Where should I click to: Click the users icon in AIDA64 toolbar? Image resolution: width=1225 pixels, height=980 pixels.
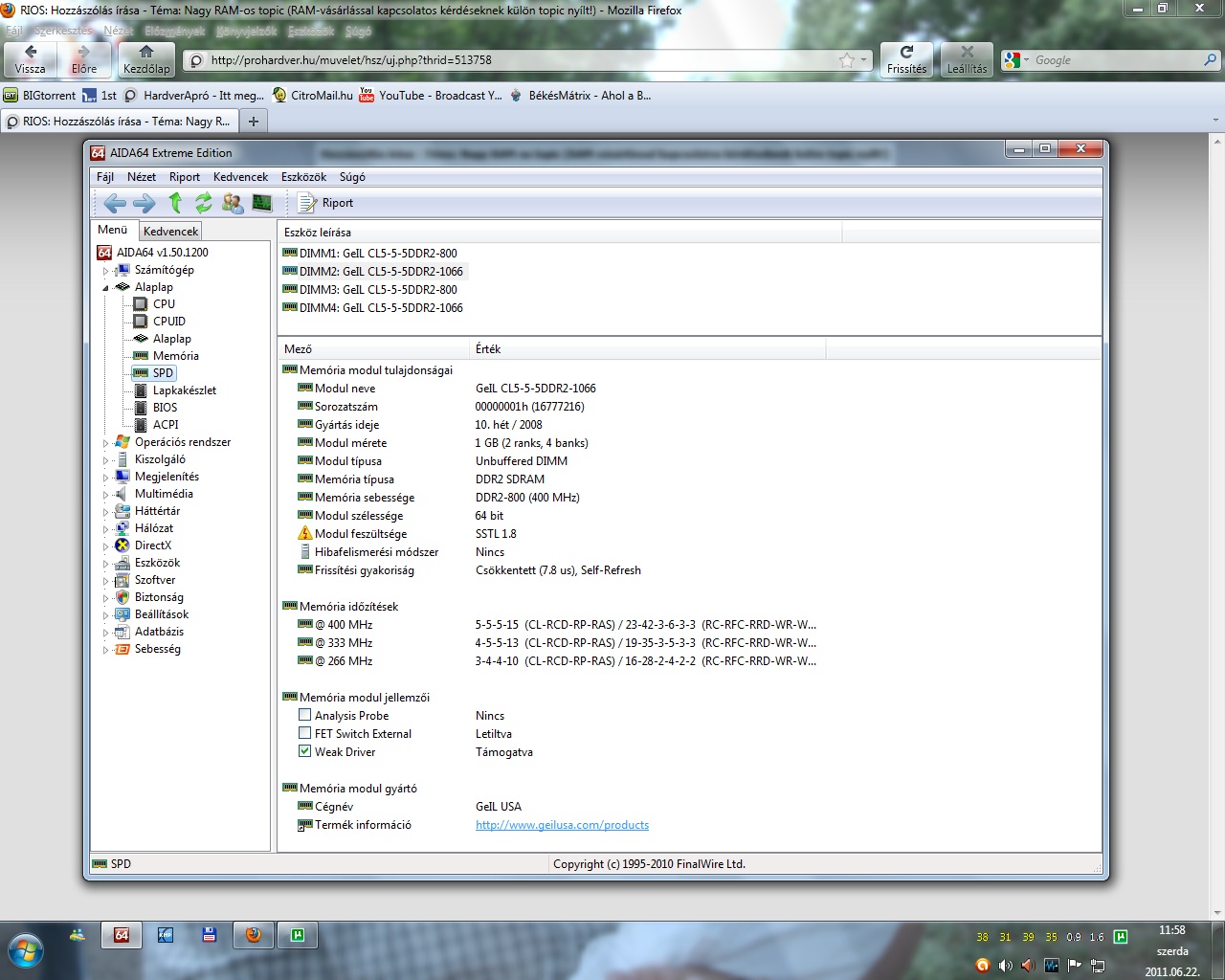coord(233,203)
